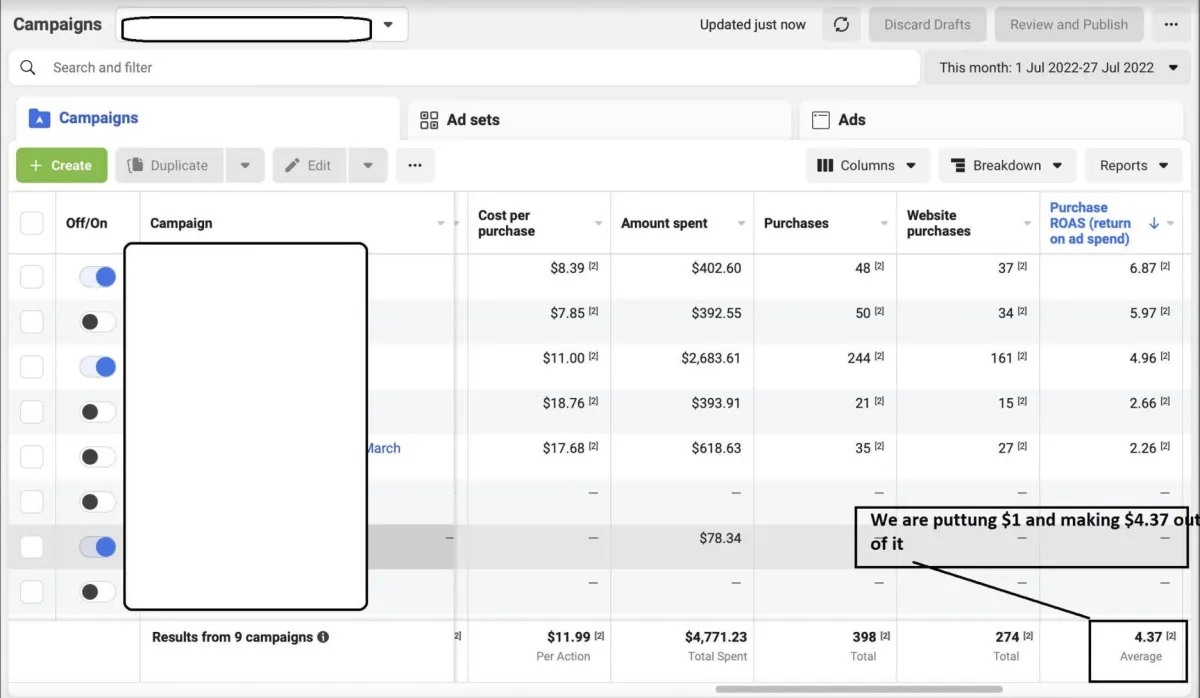
Task: Turn on the campaign with $618.63 spent
Action: [x=98, y=457]
